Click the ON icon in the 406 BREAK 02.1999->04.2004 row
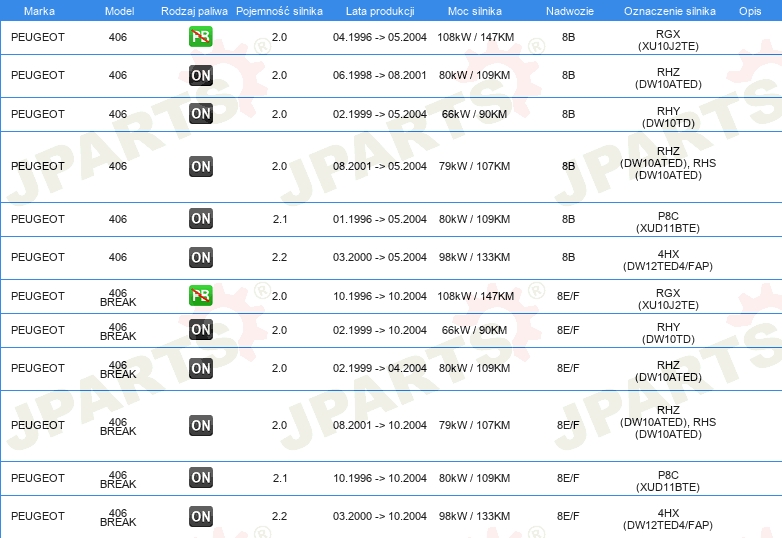The image size is (782, 538). [200, 368]
